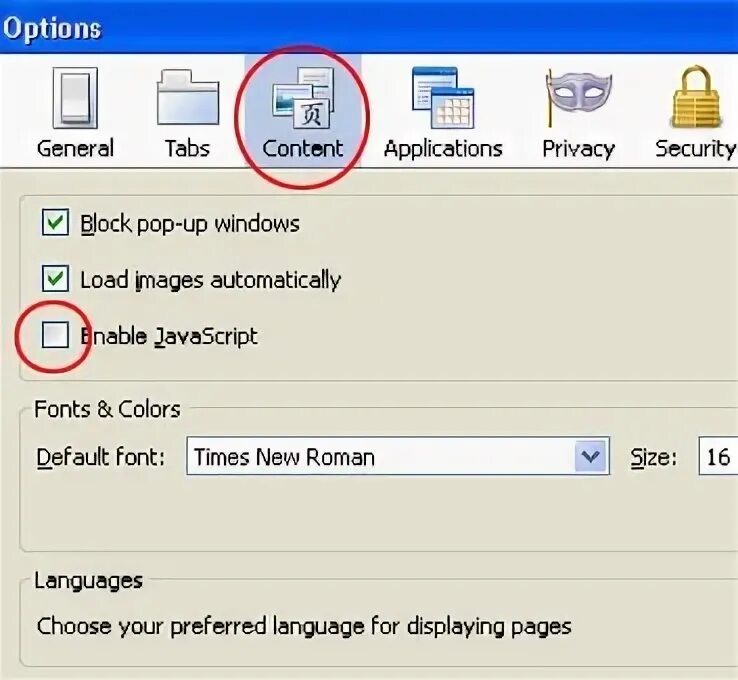
Task: Open the Times New Roman font combo box
Action: (x=380, y=458)
